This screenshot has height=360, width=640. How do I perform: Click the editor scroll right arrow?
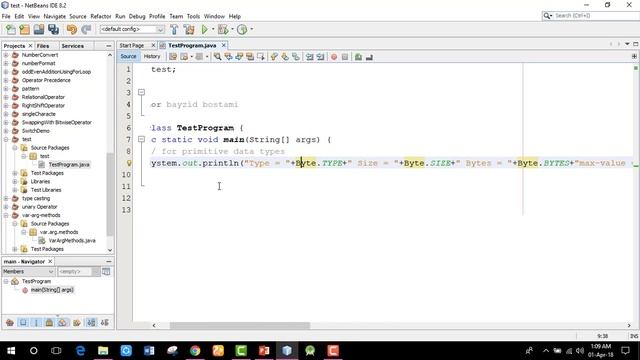tap(629, 325)
